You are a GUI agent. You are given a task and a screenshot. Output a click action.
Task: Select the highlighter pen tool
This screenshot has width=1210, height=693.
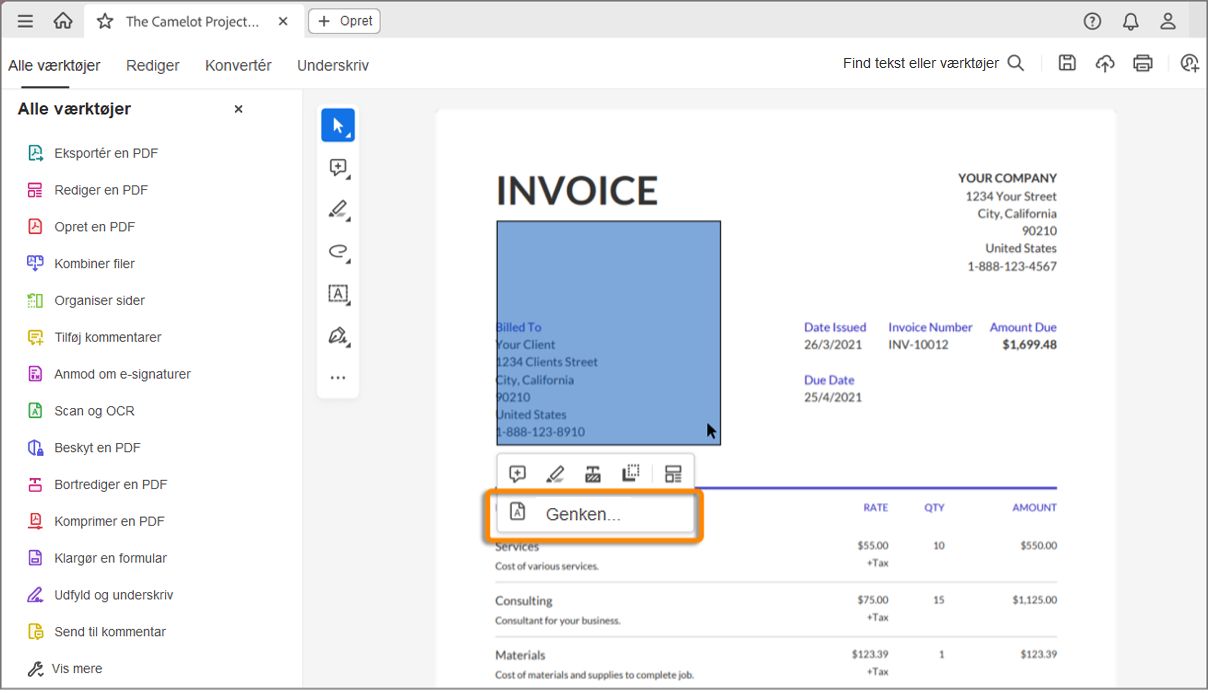[x=338, y=210]
